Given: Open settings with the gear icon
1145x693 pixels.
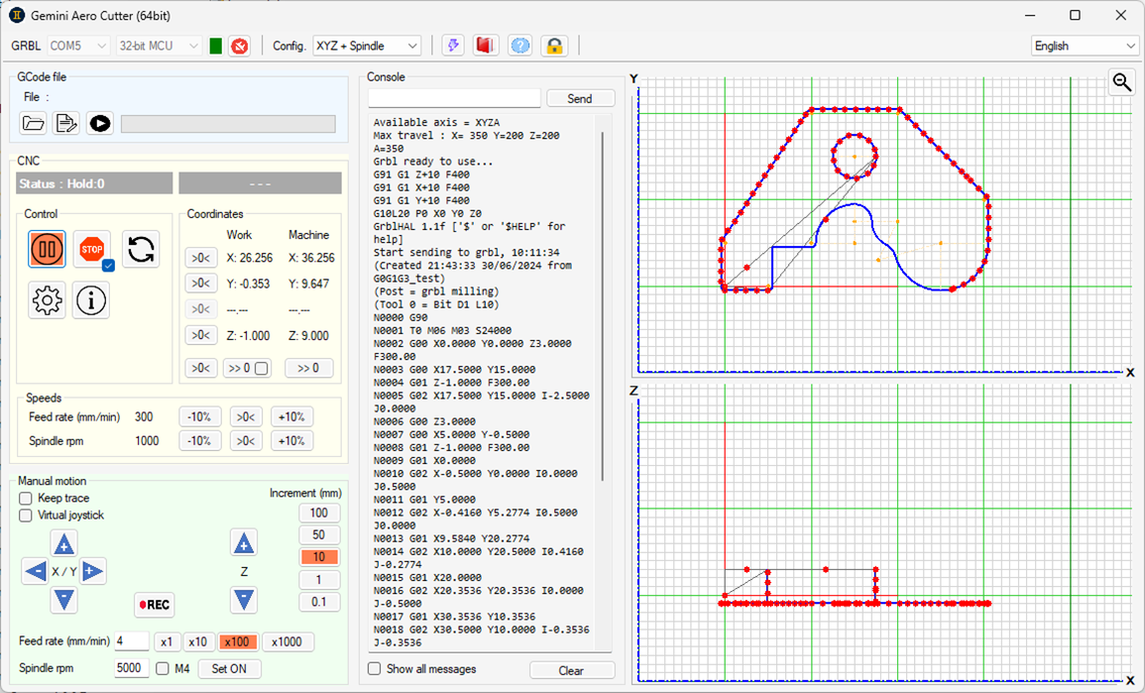Looking at the screenshot, I should click(47, 300).
